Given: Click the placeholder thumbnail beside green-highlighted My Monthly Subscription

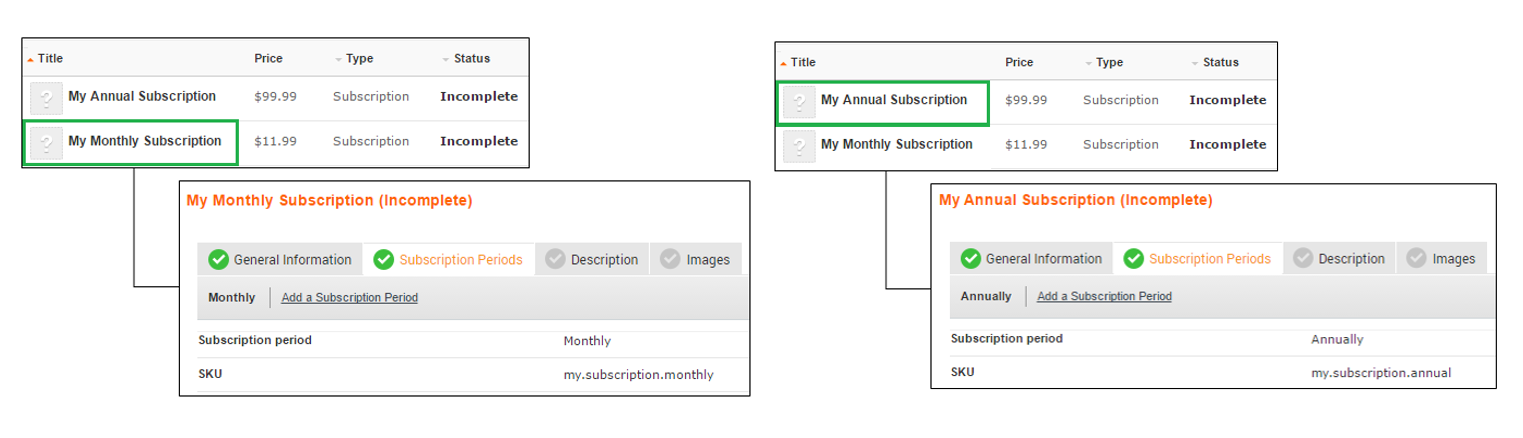Looking at the screenshot, I should coord(46,143).
